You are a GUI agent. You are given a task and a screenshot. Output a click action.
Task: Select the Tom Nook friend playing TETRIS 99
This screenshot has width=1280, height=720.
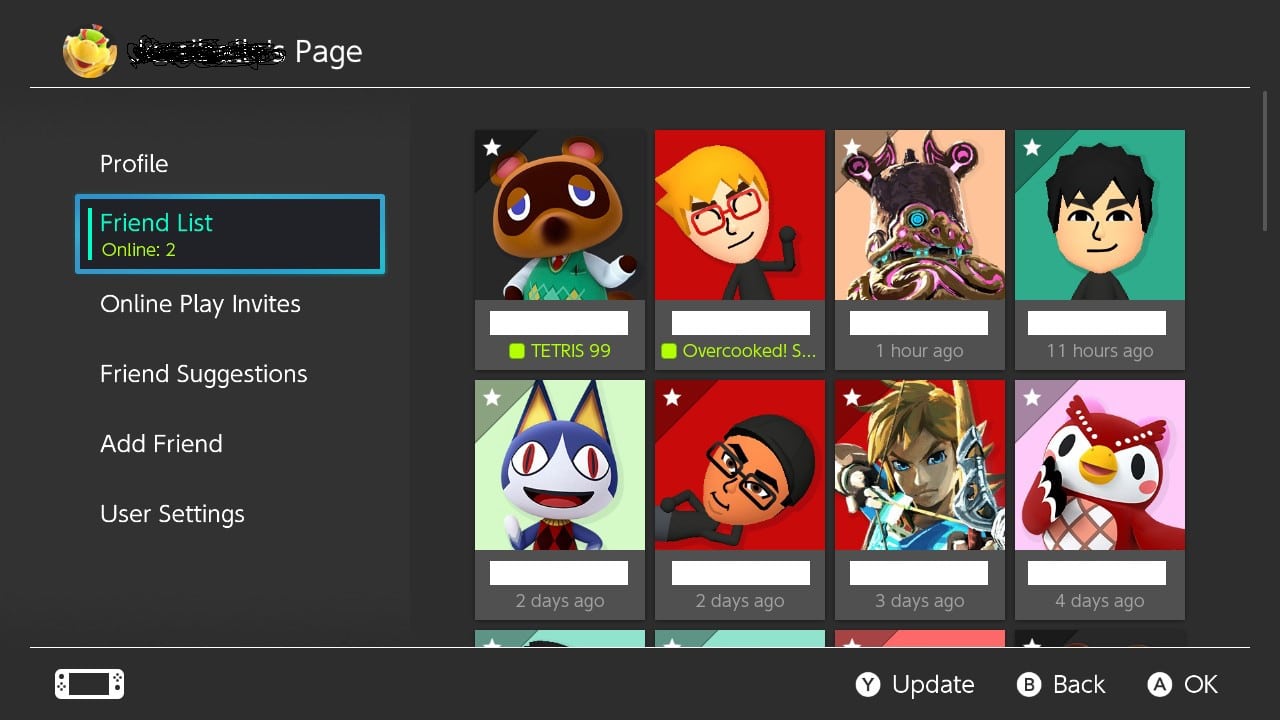click(x=560, y=250)
